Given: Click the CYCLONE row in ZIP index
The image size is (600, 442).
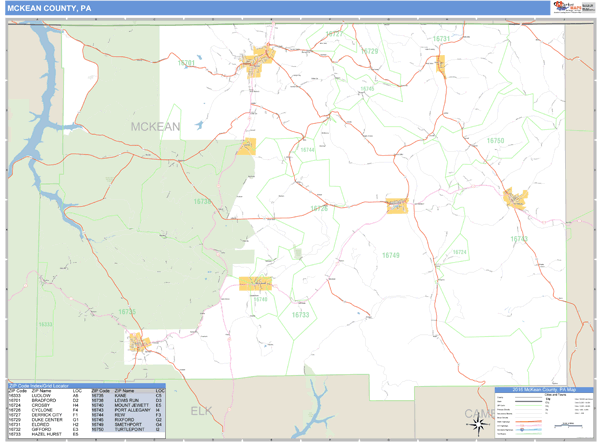Looking at the screenshot, I should coord(43,410).
